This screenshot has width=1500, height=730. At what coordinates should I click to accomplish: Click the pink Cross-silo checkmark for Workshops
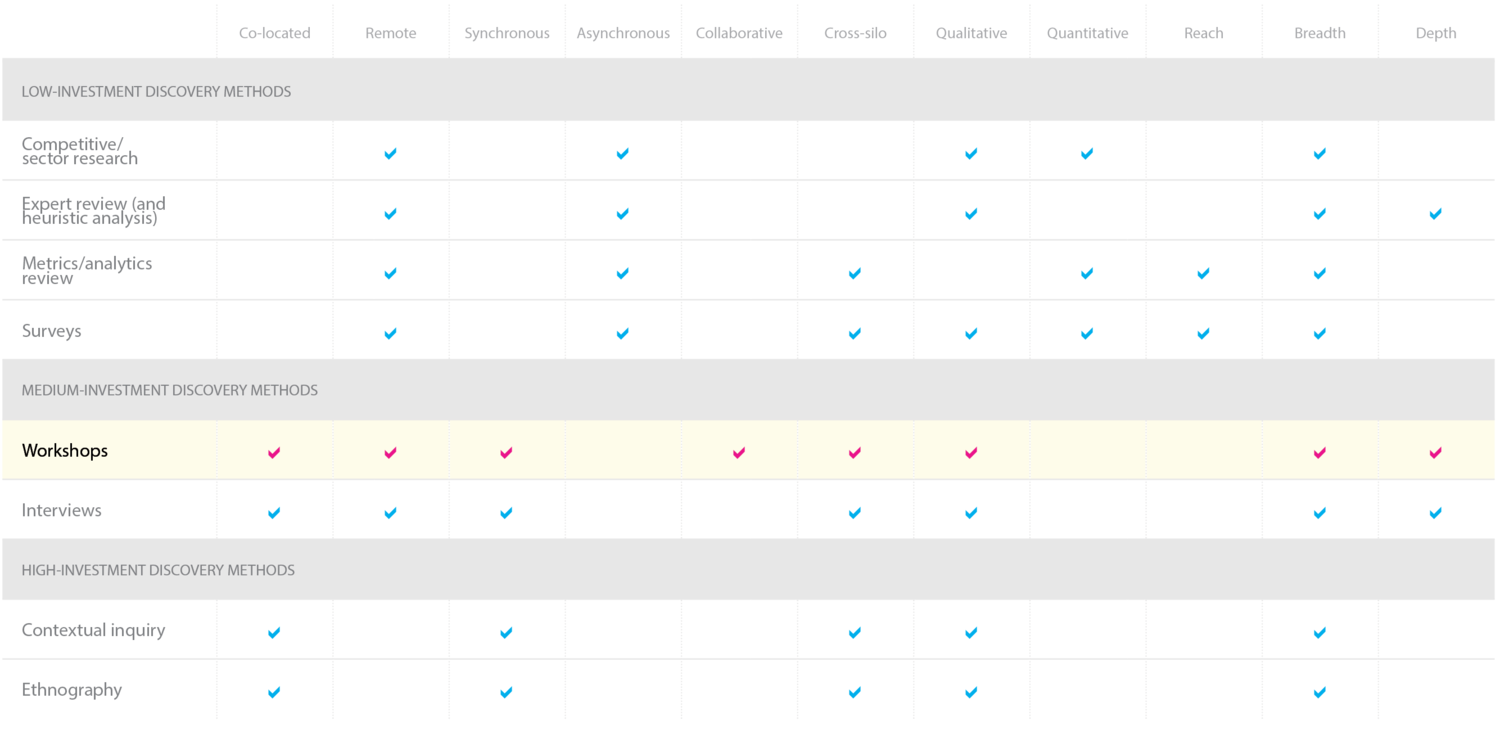pyautogui.click(x=854, y=452)
